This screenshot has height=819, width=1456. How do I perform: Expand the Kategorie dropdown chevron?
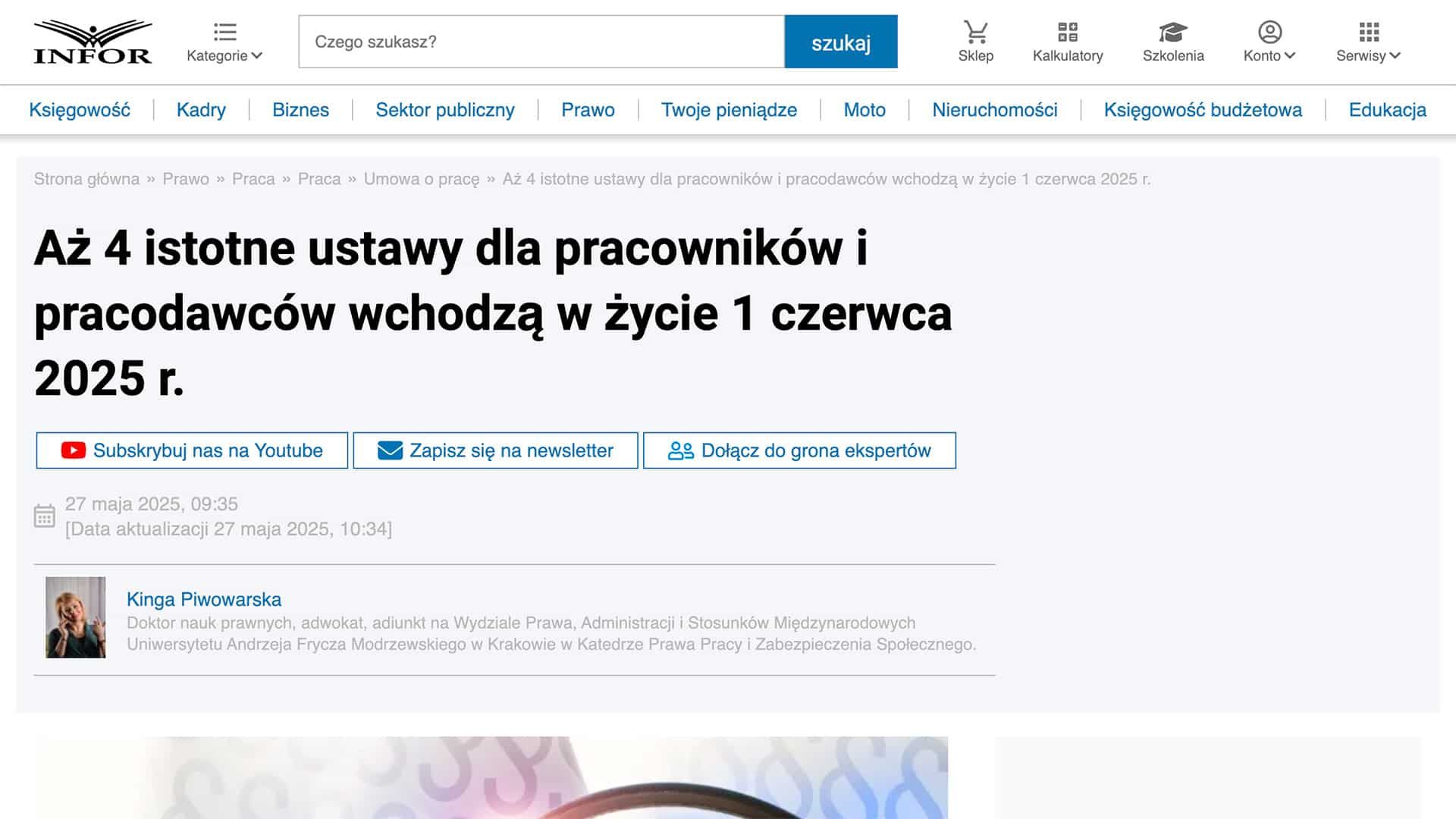257,55
